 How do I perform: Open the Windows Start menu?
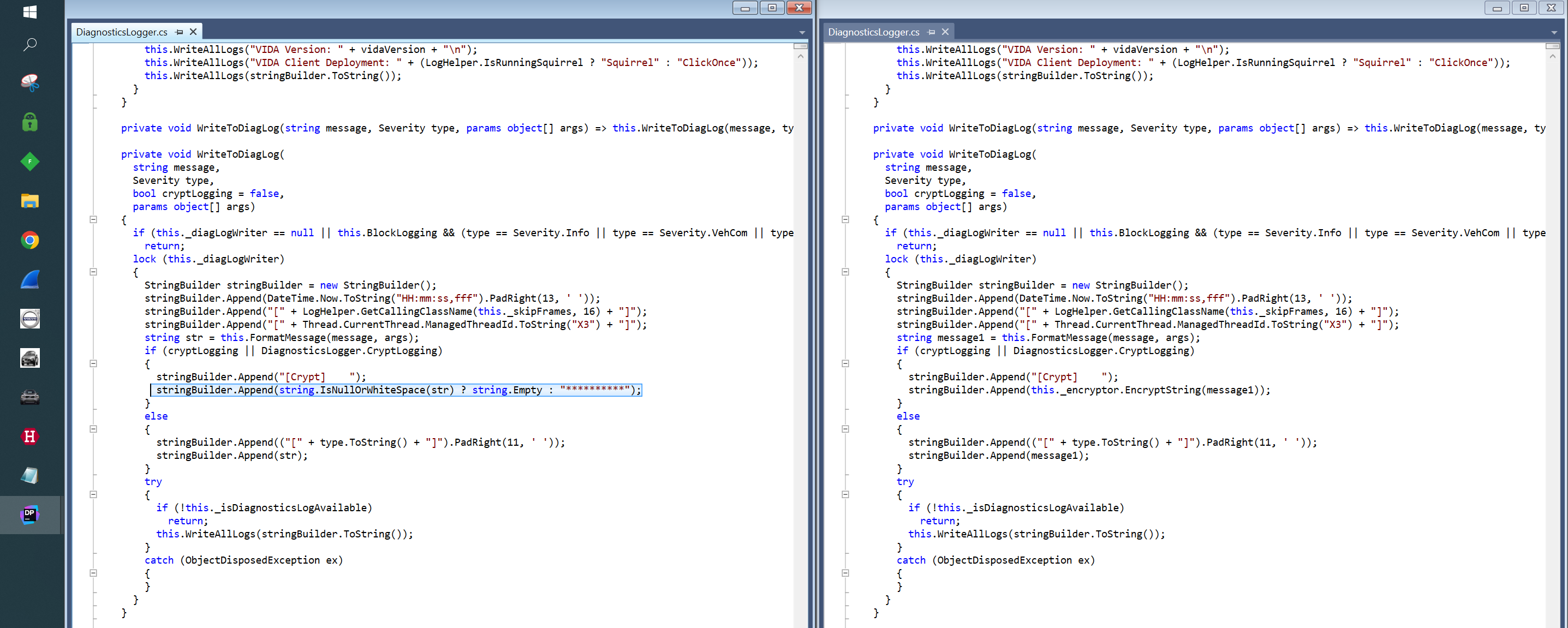pos(29,11)
